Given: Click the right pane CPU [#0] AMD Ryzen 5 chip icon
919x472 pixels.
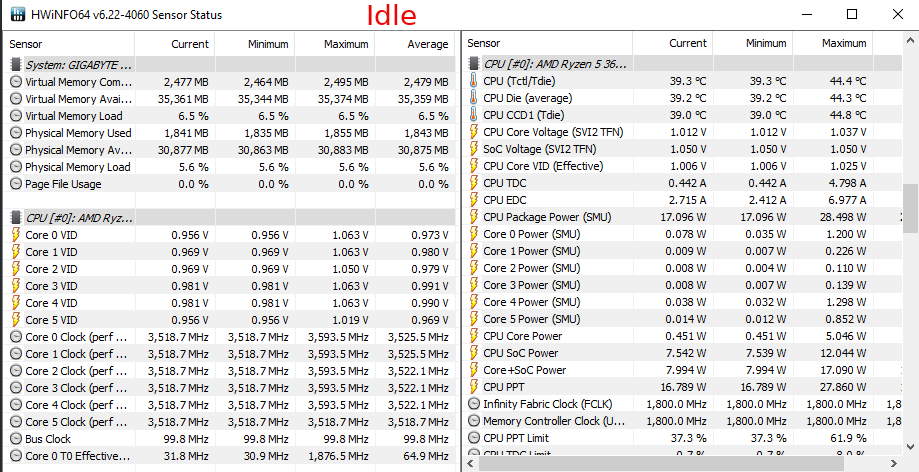Looking at the screenshot, I should click(x=474, y=63).
